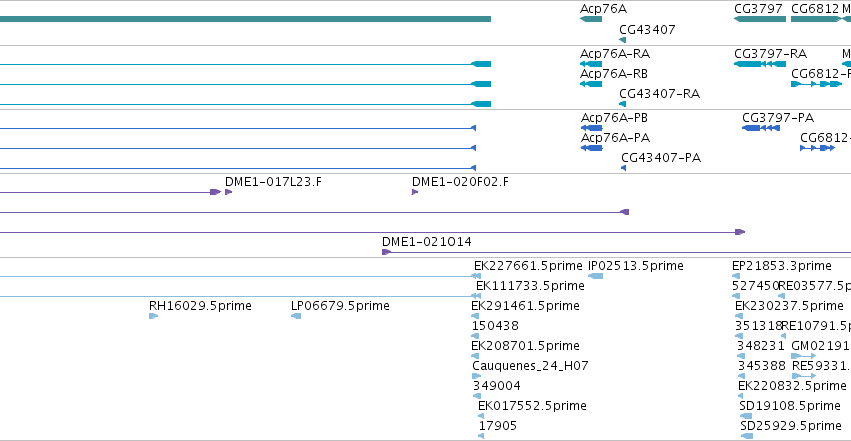Screen dimensions: 851x441
Task: Select the DME1-021O14 feature start
Action: (x=386, y=252)
